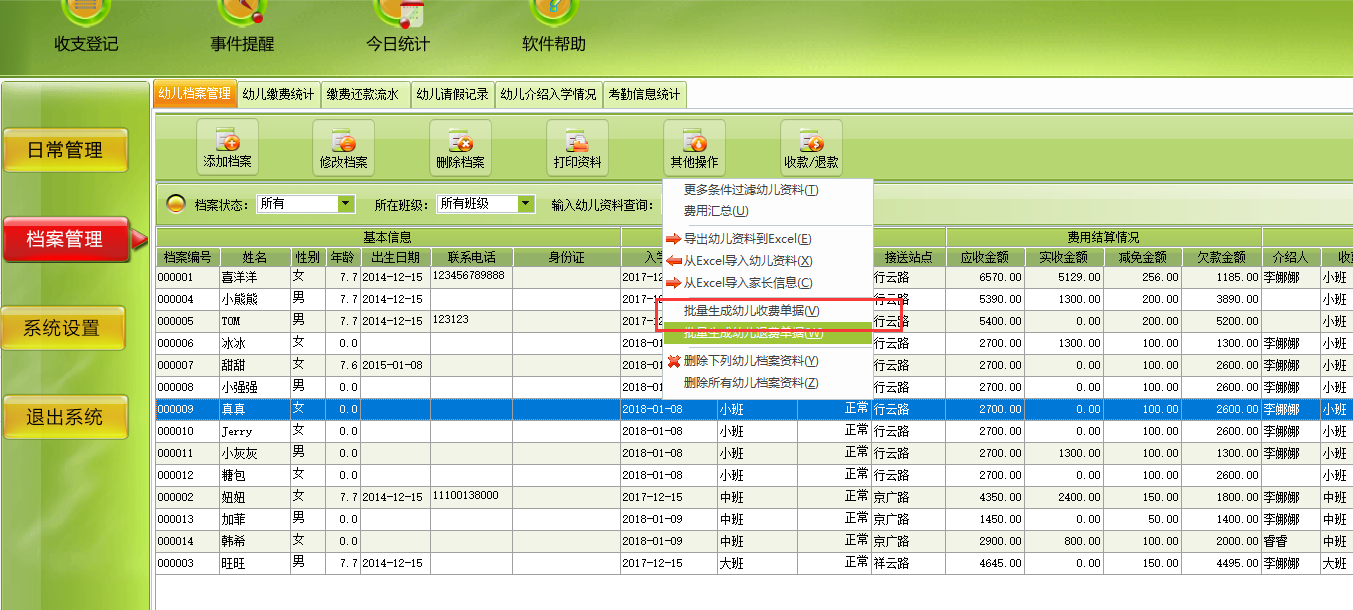This screenshot has height=610, width=1353.
Task: Switch to the 考勤信息统计 tab
Action: pyautogui.click(x=644, y=95)
